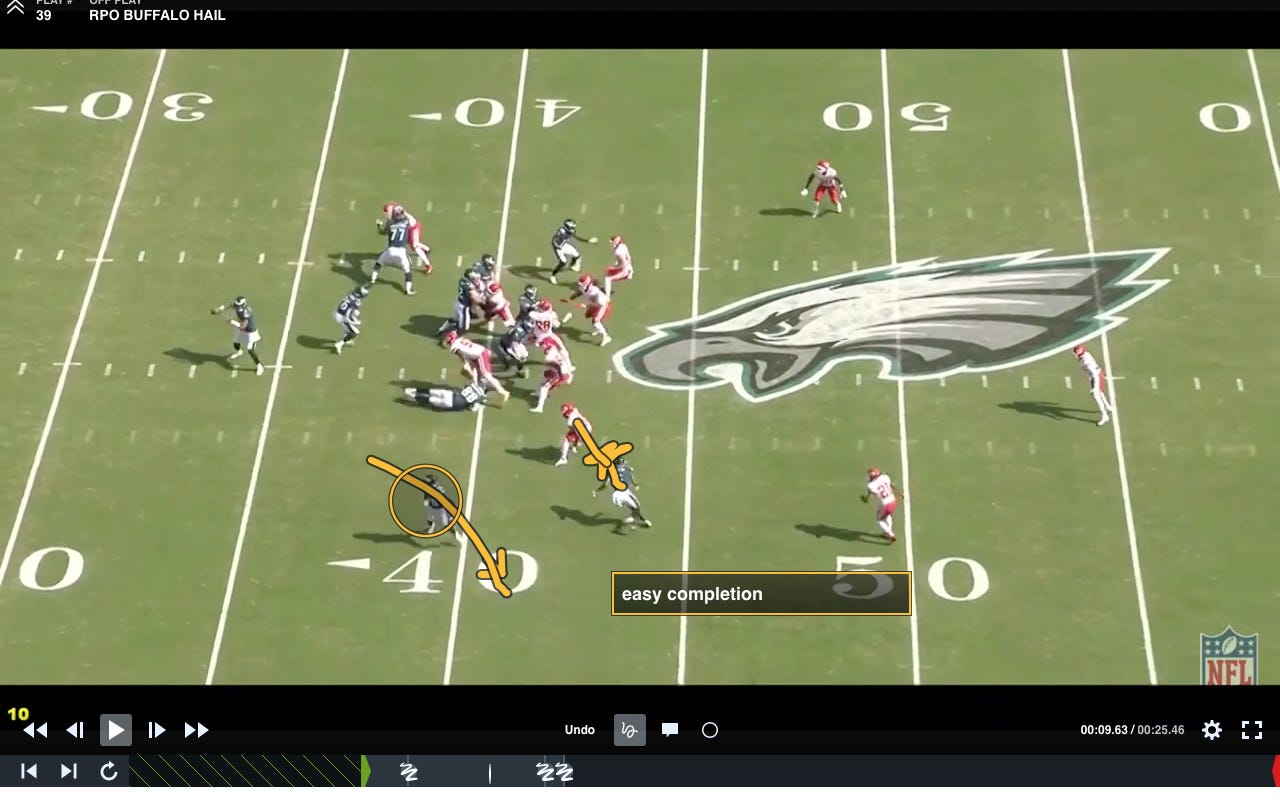1280x800 pixels.
Task: Jump to the previous clip
Action: point(29,771)
